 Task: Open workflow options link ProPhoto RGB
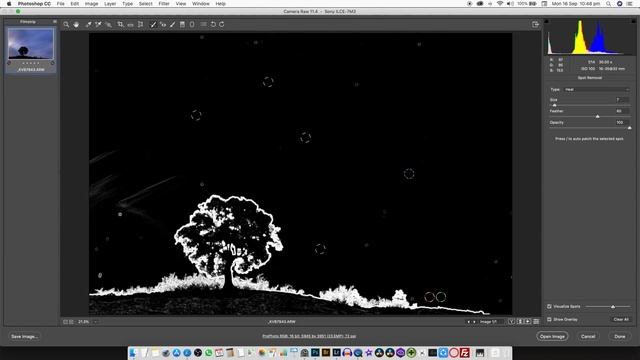pyautogui.click(x=309, y=336)
